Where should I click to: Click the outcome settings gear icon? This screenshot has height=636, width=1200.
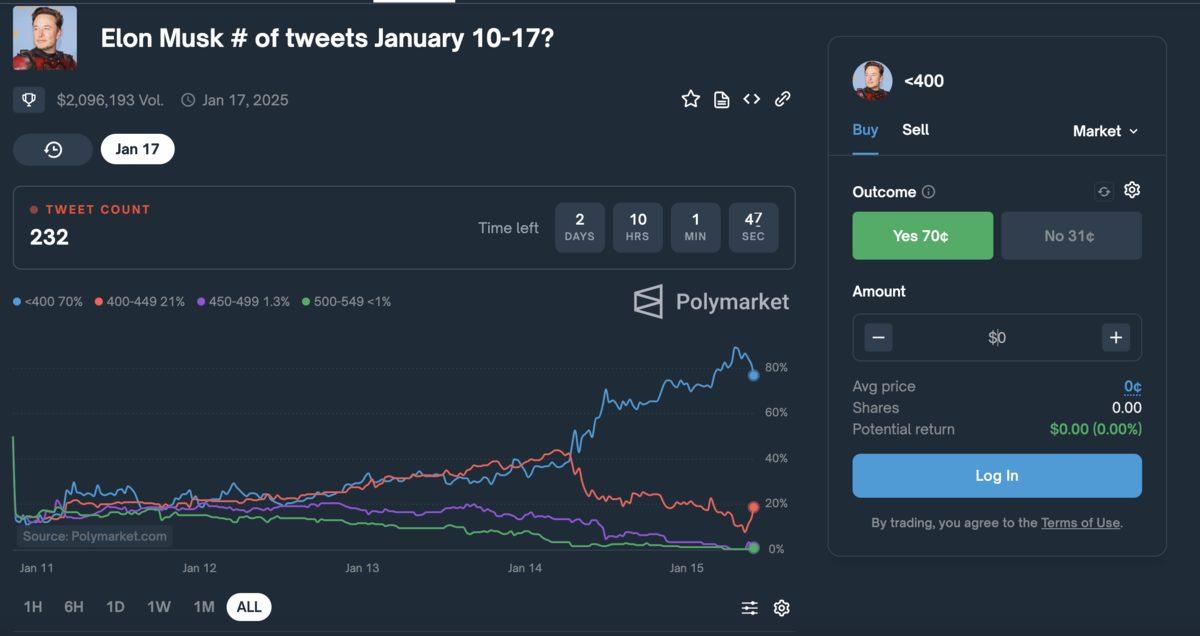(x=1132, y=190)
